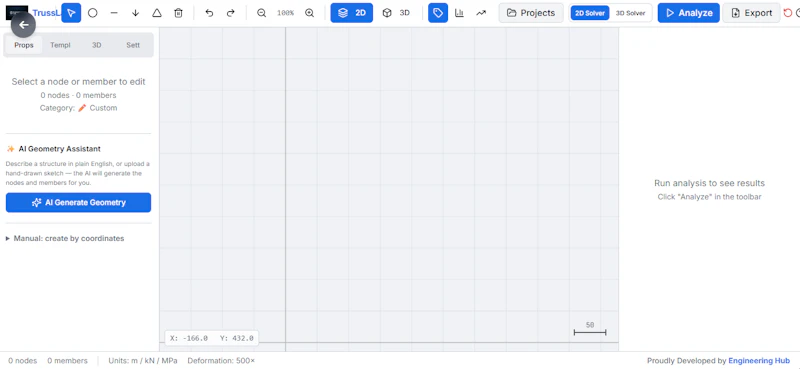The width and height of the screenshot is (800, 369).
Task: Select the downward arrow load tool
Action: pyautogui.click(x=135, y=13)
